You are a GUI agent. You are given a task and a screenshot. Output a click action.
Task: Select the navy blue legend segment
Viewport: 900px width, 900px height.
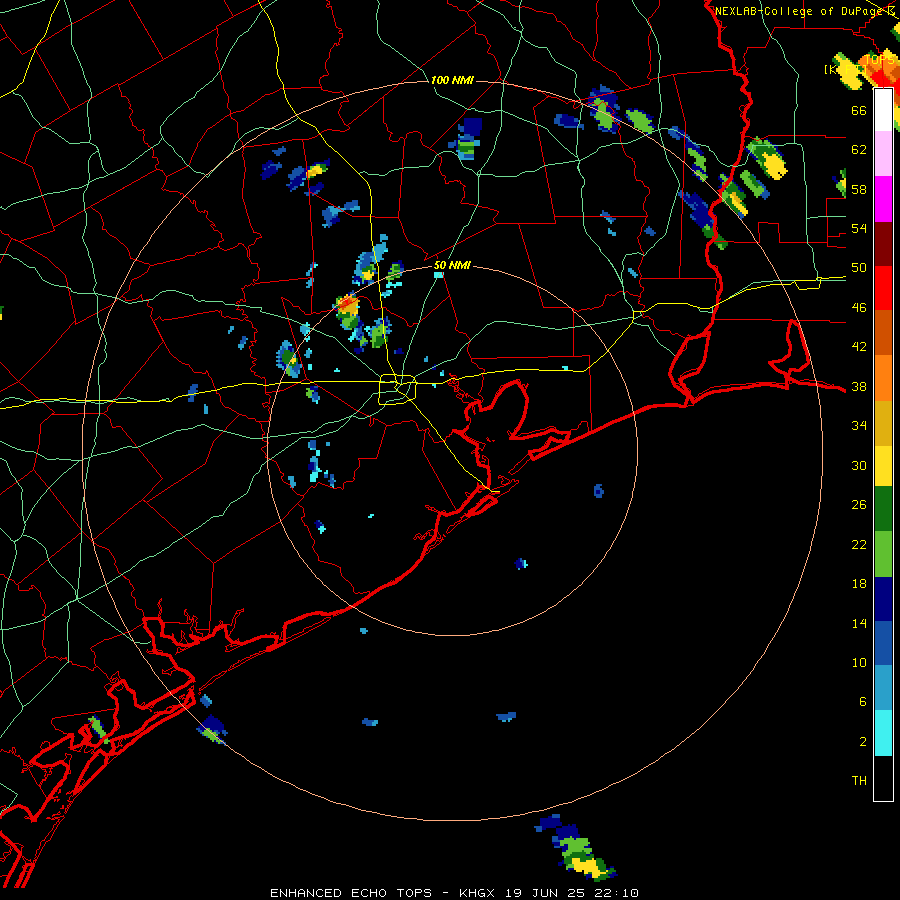(883, 599)
